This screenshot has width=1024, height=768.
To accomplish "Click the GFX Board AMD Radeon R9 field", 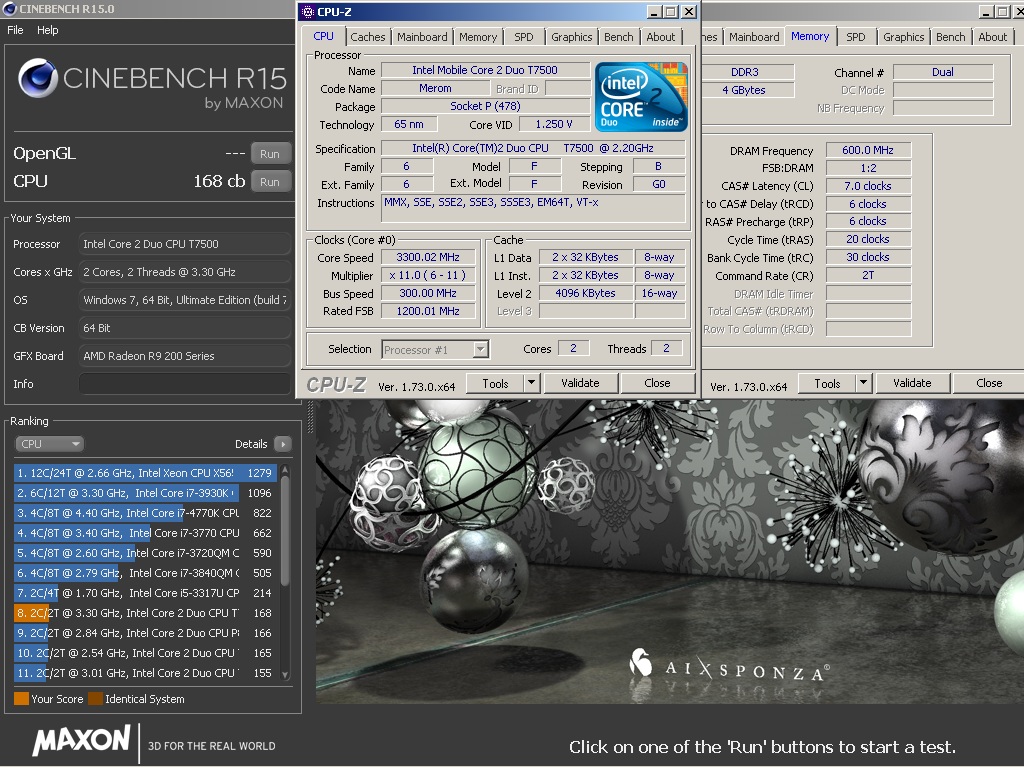I will tap(185, 356).
